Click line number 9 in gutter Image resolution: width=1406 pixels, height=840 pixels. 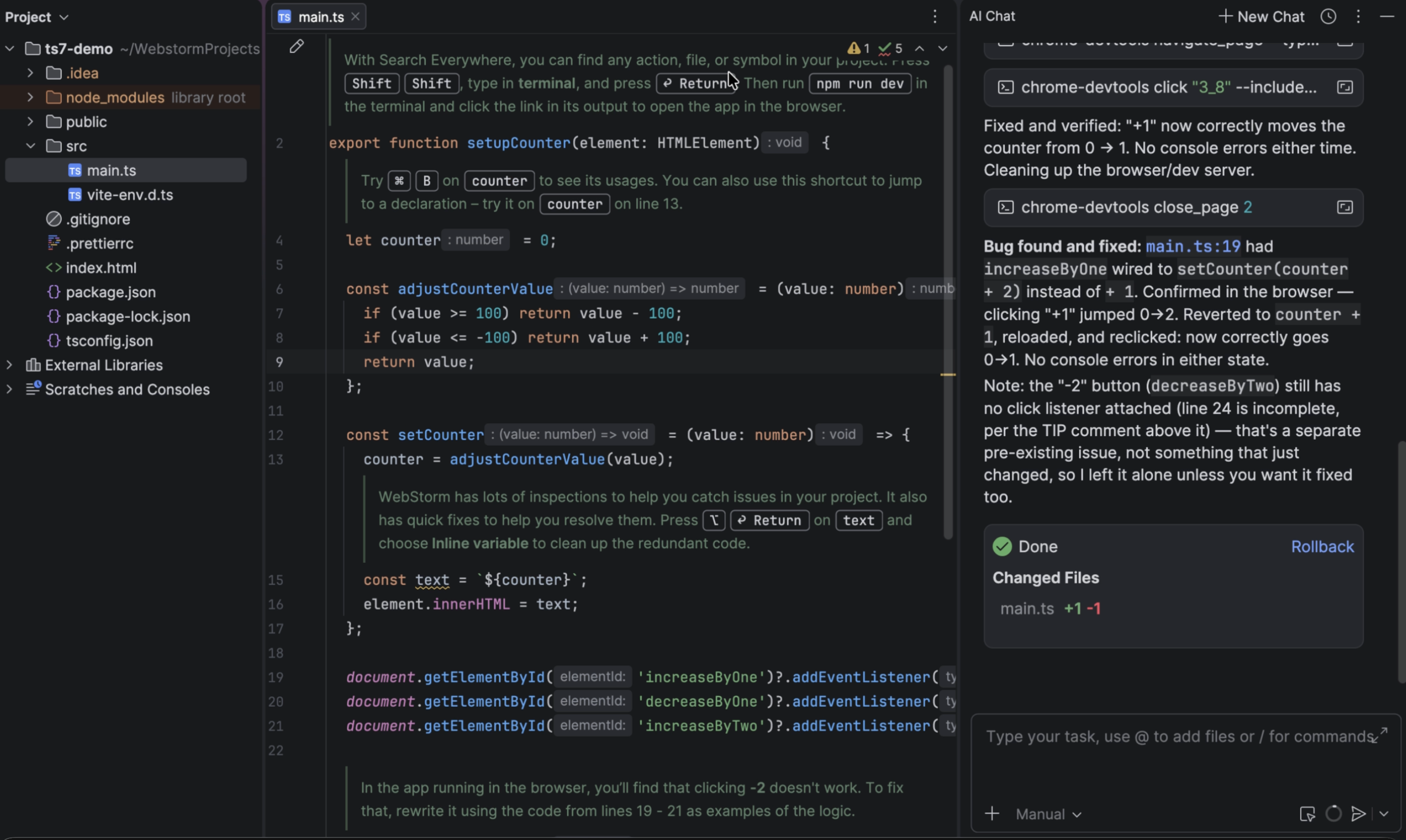279,362
